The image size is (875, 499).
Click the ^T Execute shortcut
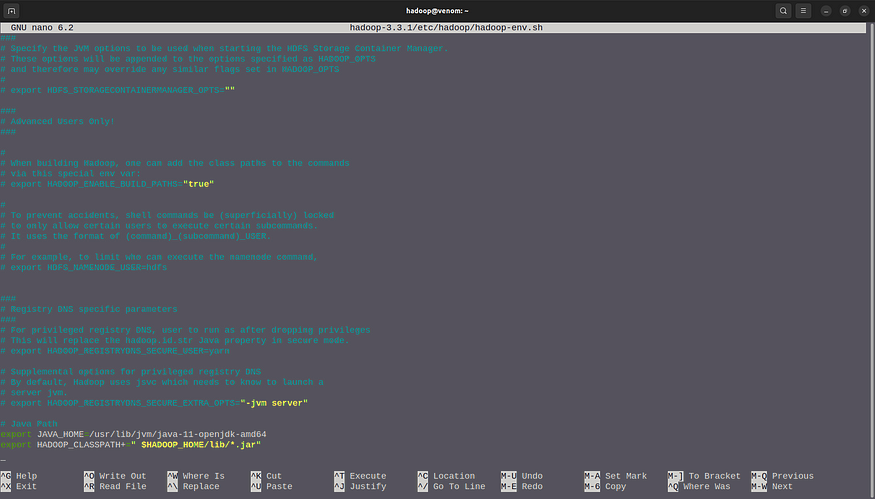click(360, 476)
